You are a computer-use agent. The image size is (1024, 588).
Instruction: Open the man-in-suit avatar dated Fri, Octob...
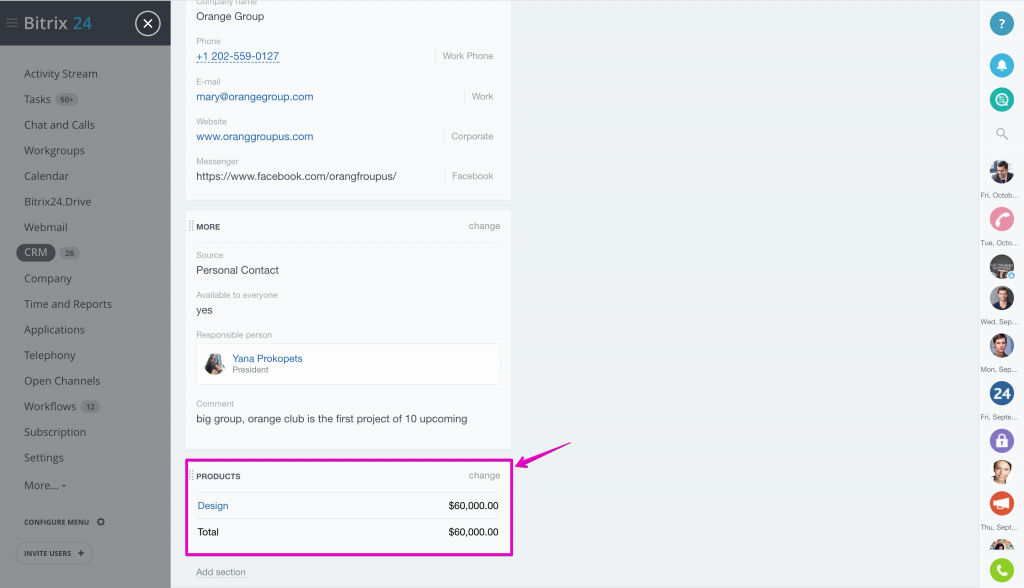[1001, 171]
